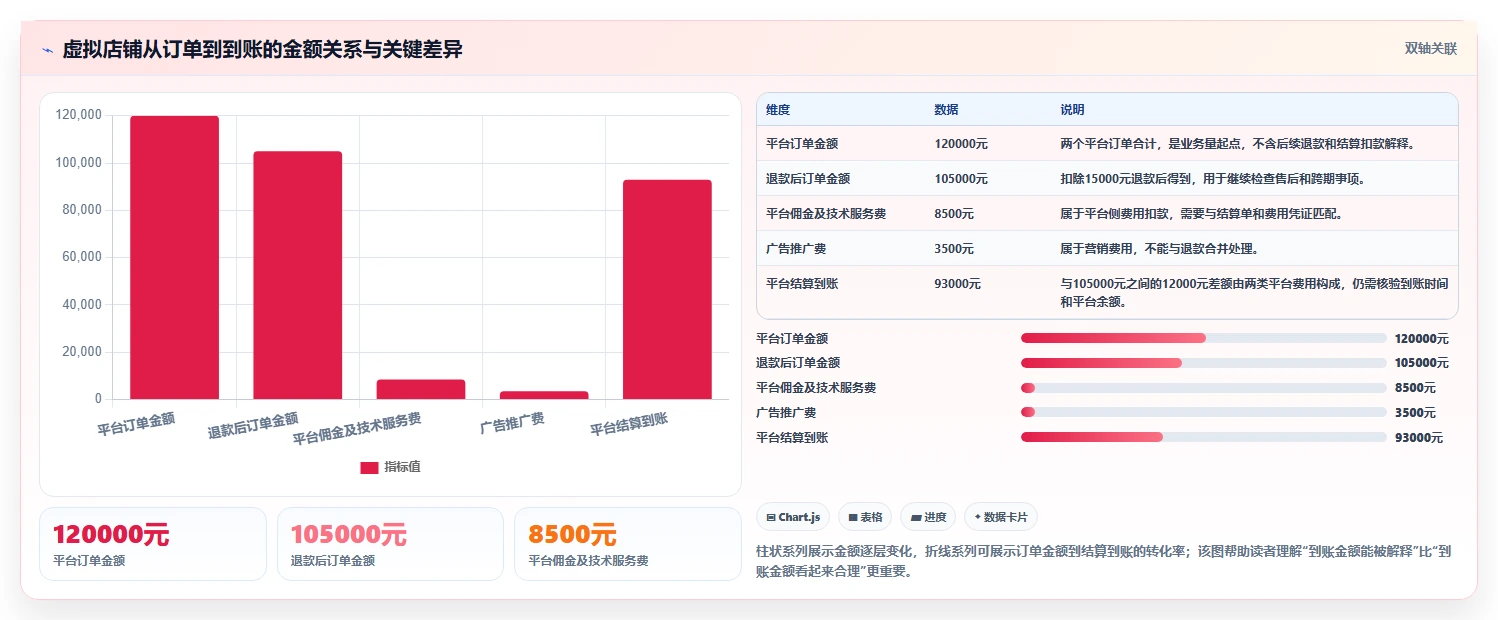Click the 120000元 value in the table
This screenshot has height=620, width=1498.
961,144
